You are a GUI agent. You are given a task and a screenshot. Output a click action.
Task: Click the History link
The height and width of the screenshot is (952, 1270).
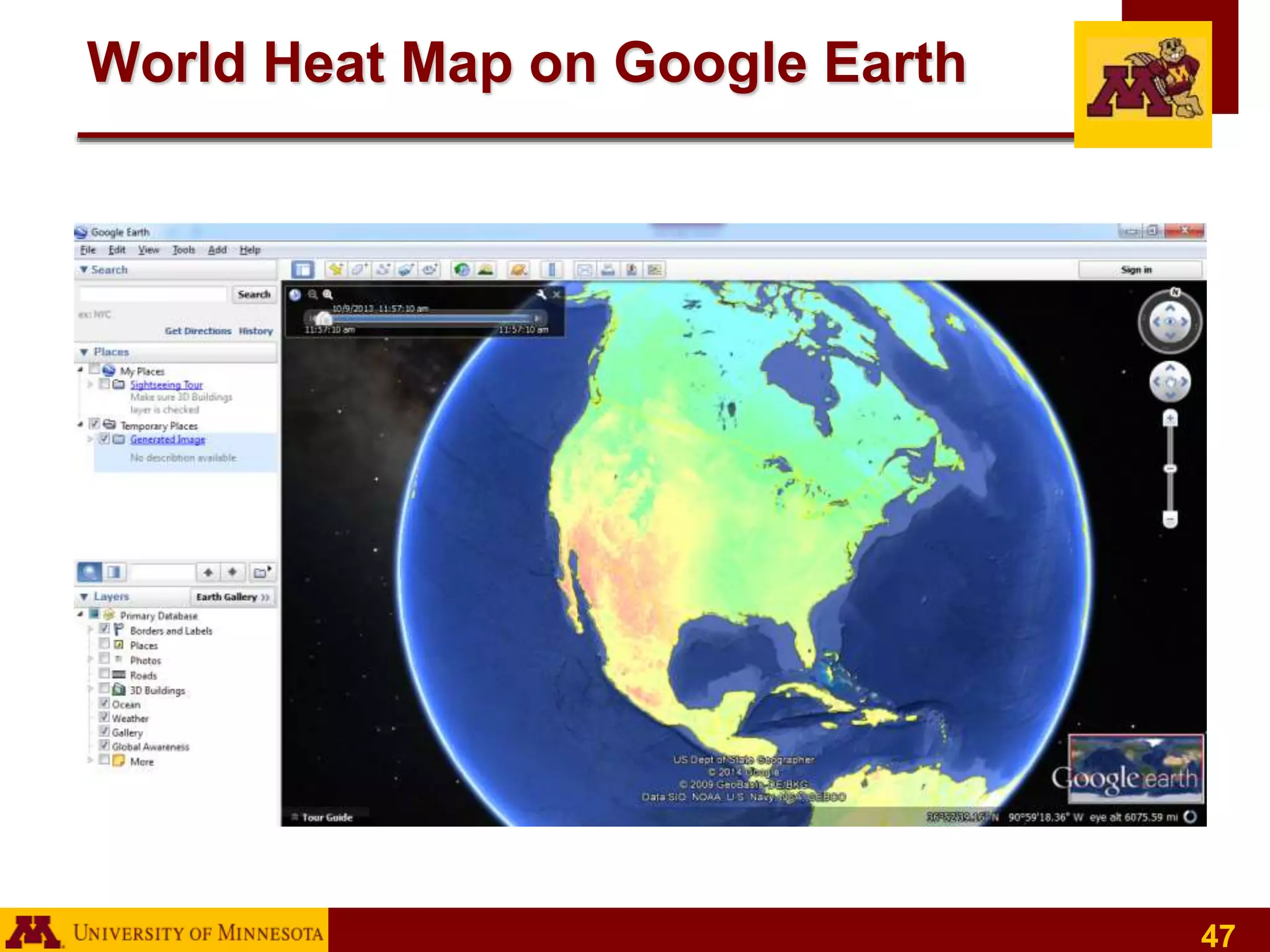[256, 331]
